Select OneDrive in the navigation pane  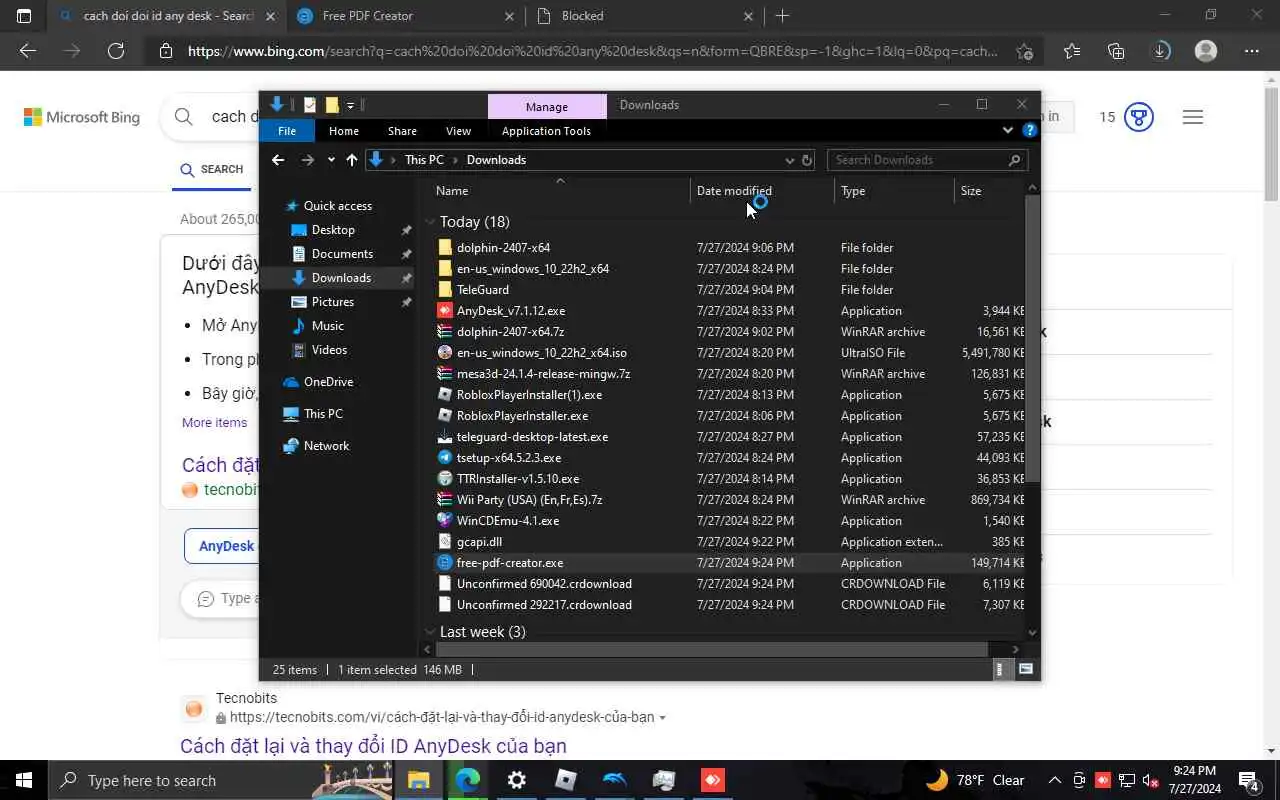click(x=328, y=382)
